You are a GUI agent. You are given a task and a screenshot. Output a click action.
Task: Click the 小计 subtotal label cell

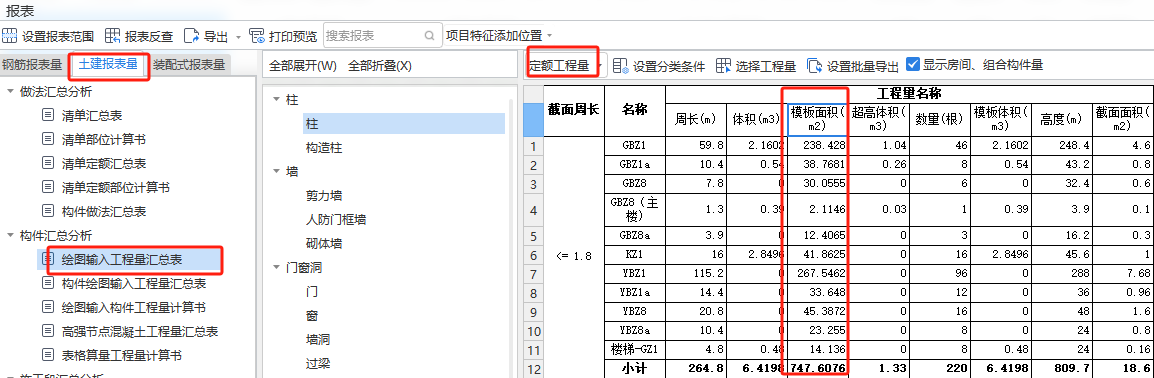pos(634,368)
